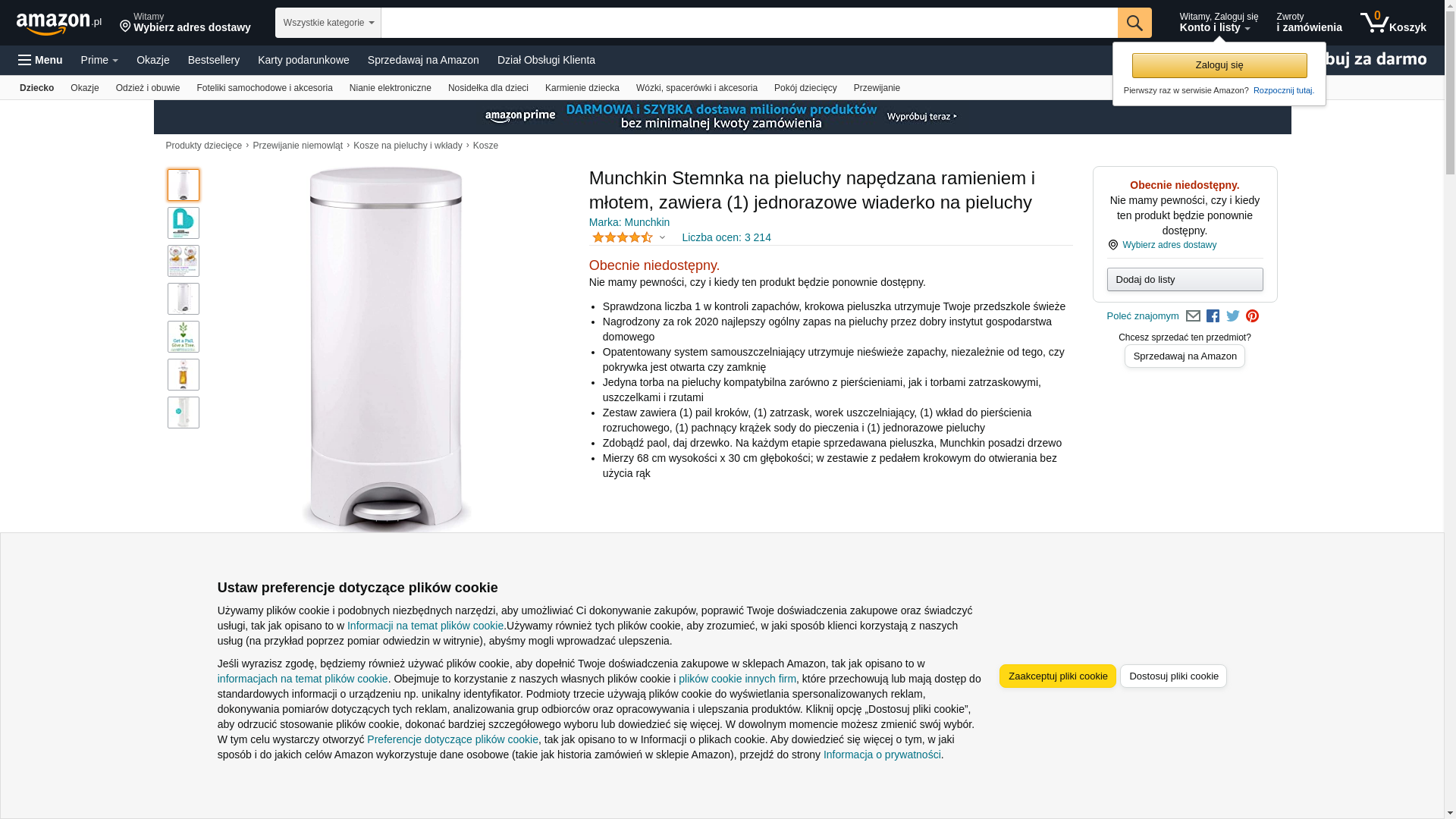Expand the Wszystkie kategorie search dropdown
This screenshot has width=1456, height=819.
(x=328, y=23)
